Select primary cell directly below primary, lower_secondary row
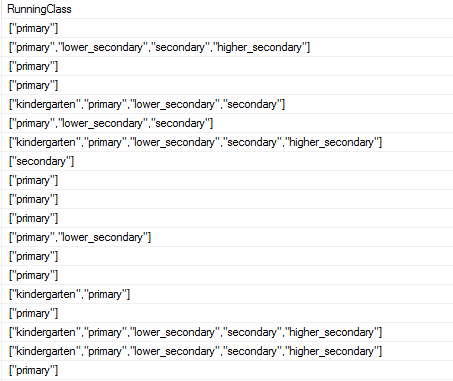Screen dimensions: 453x381 227,256
